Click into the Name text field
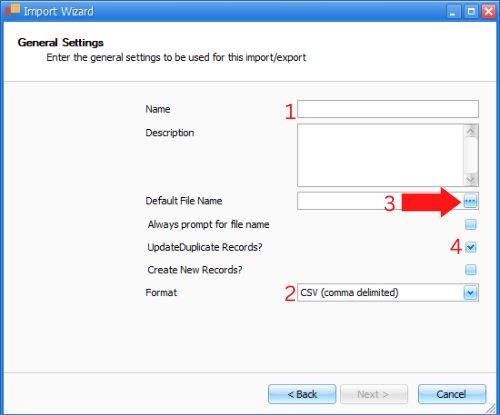Screen dimensions: 500x415 click(x=388, y=109)
